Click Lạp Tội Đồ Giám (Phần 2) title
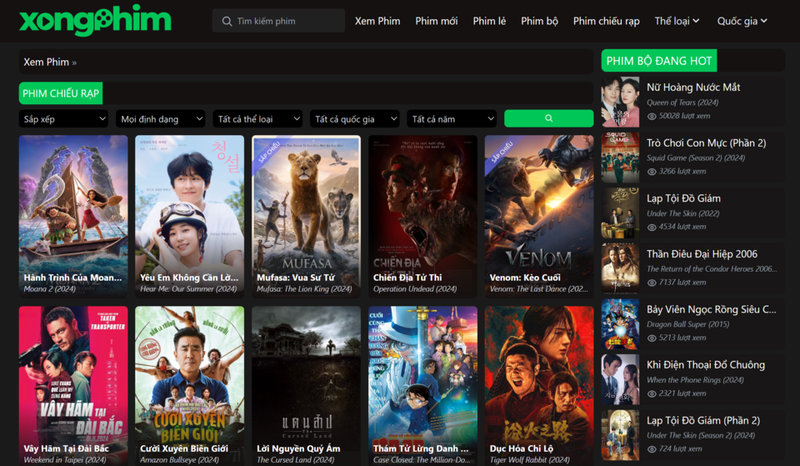Screen dimensions: 800x466 703,420
